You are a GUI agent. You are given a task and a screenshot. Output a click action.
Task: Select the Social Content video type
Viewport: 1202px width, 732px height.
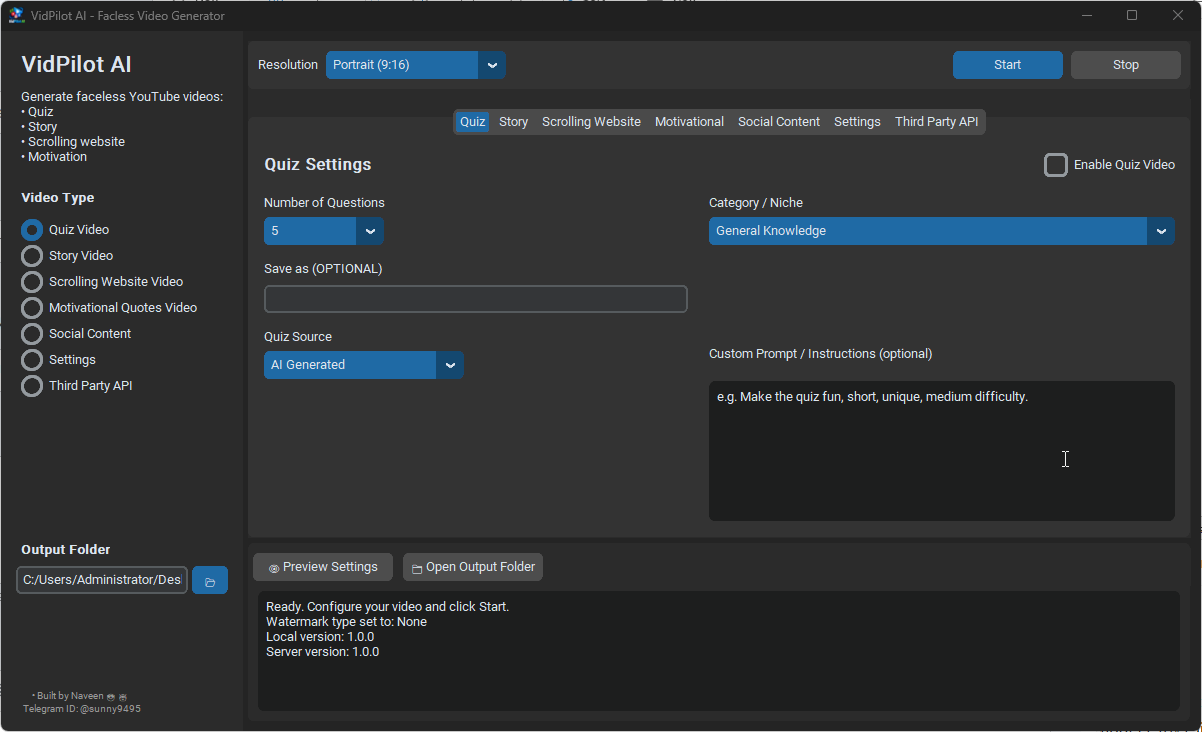pos(31,333)
